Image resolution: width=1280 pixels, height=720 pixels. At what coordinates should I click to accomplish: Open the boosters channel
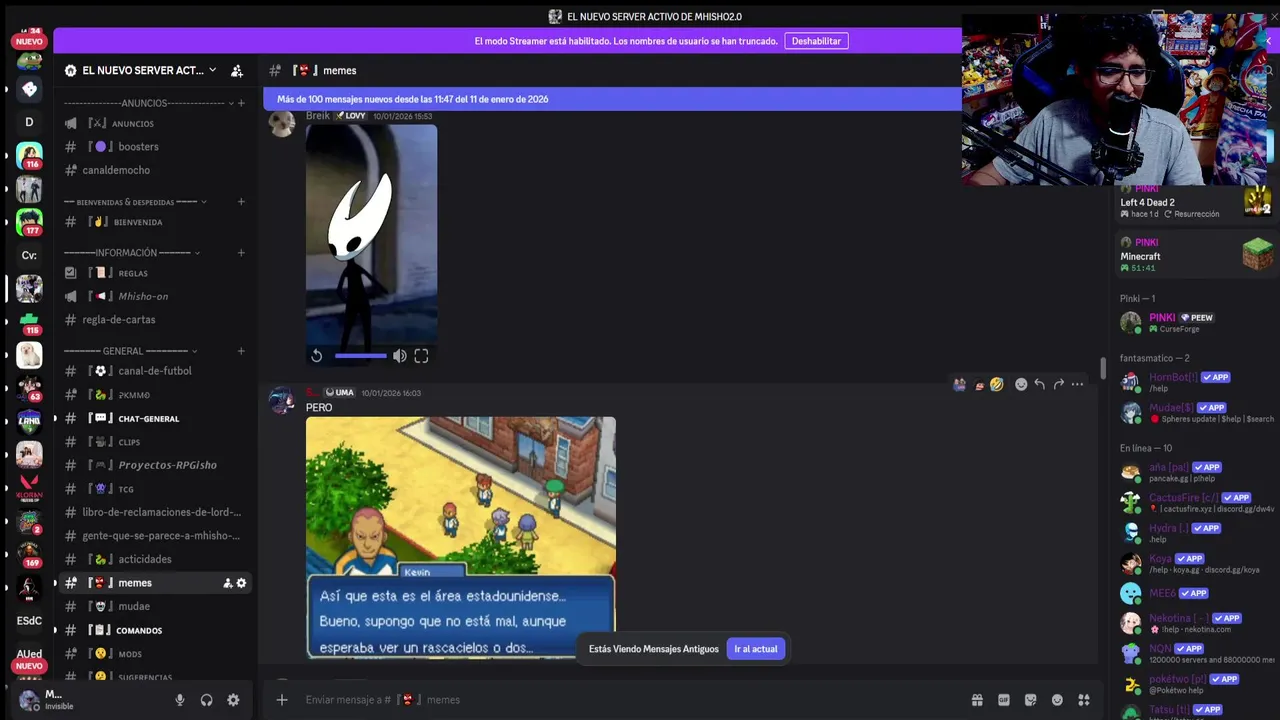click(153, 147)
